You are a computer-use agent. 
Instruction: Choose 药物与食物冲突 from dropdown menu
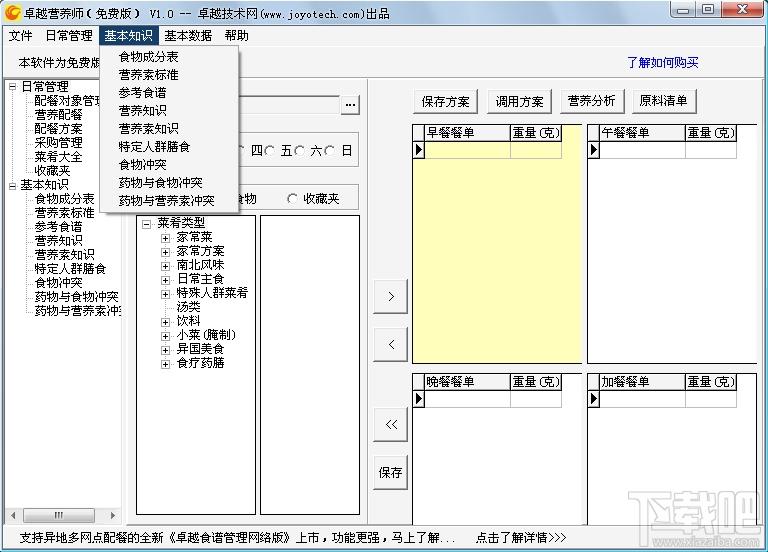point(169,183)
